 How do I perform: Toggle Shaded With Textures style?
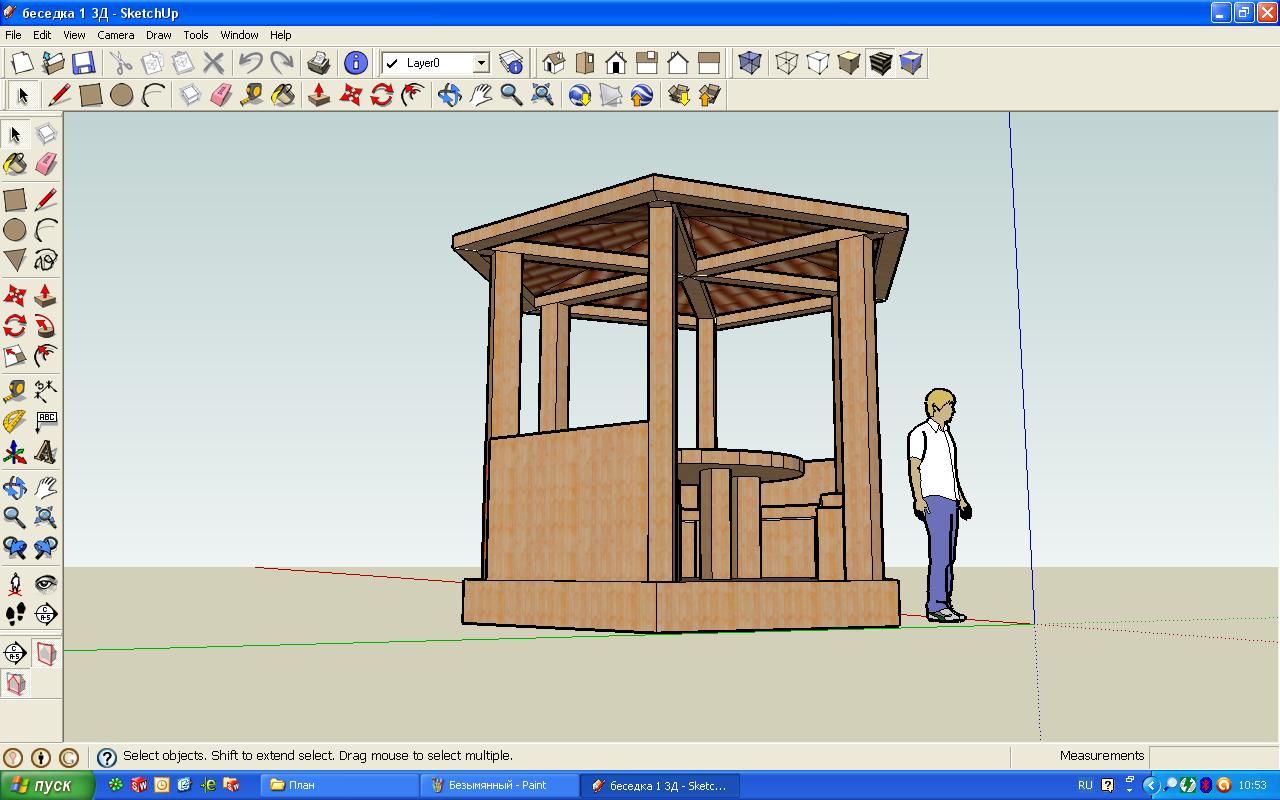[880, 63]
